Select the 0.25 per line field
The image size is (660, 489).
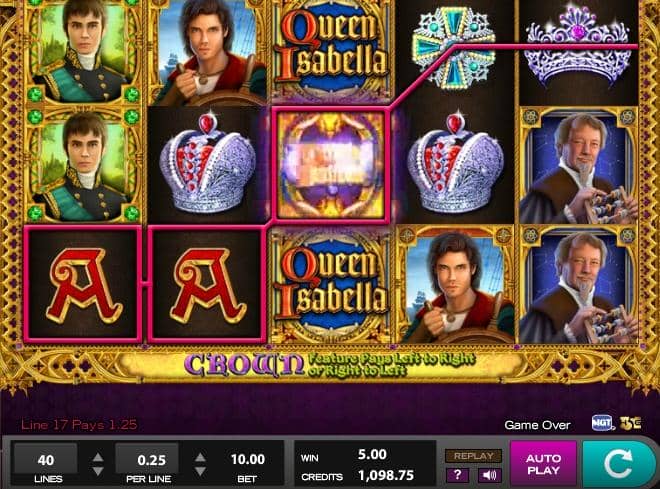coord(147,459)
